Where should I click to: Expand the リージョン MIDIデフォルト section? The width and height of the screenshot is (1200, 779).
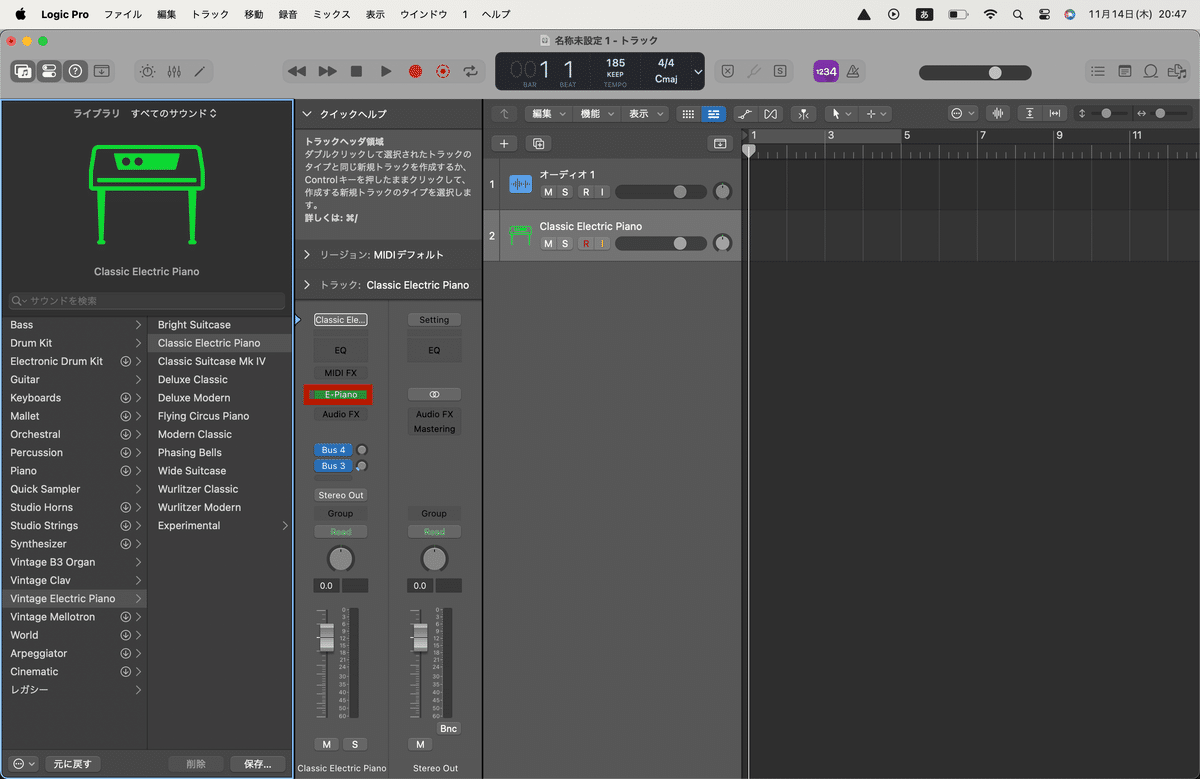pos(307,255)
